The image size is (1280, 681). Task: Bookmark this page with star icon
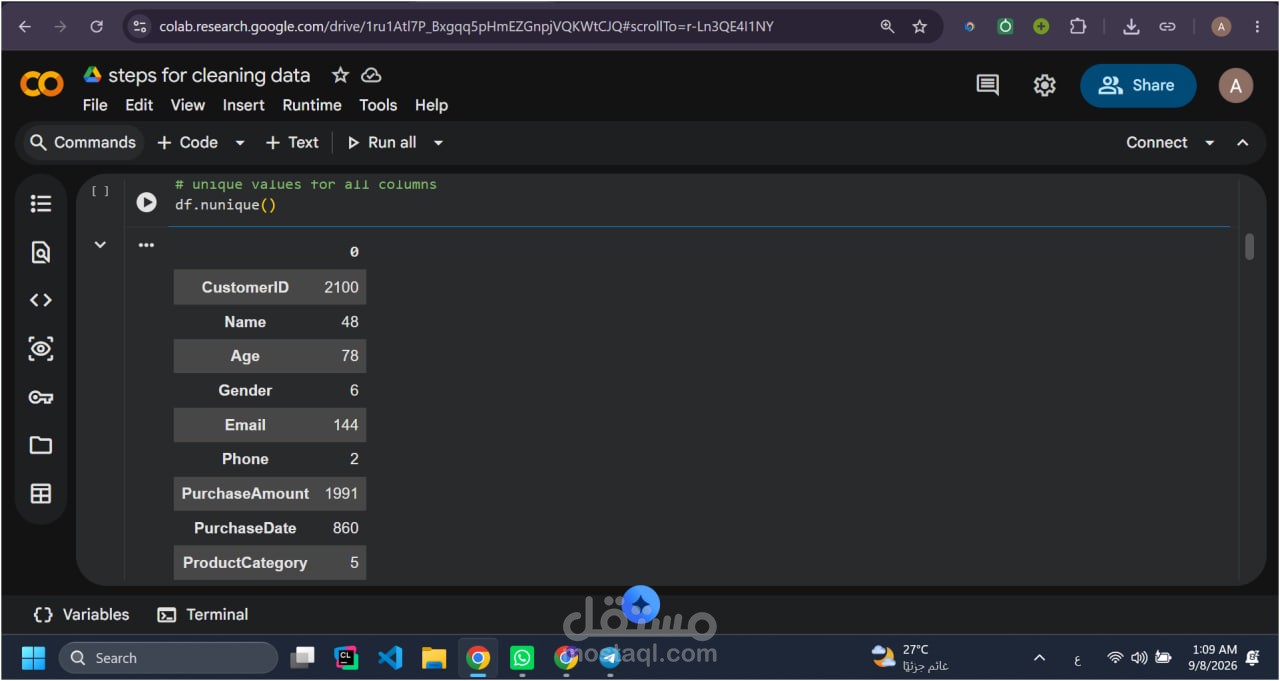[919, 27]
